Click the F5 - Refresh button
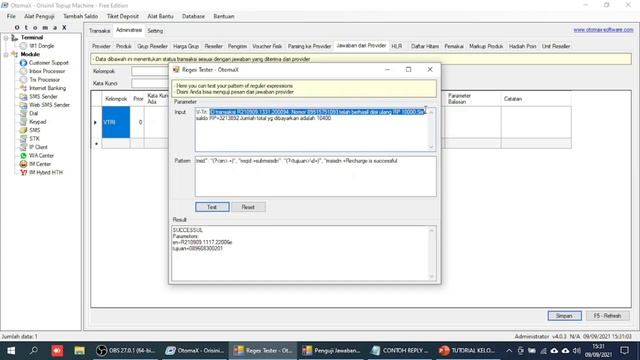 point(607,316)
